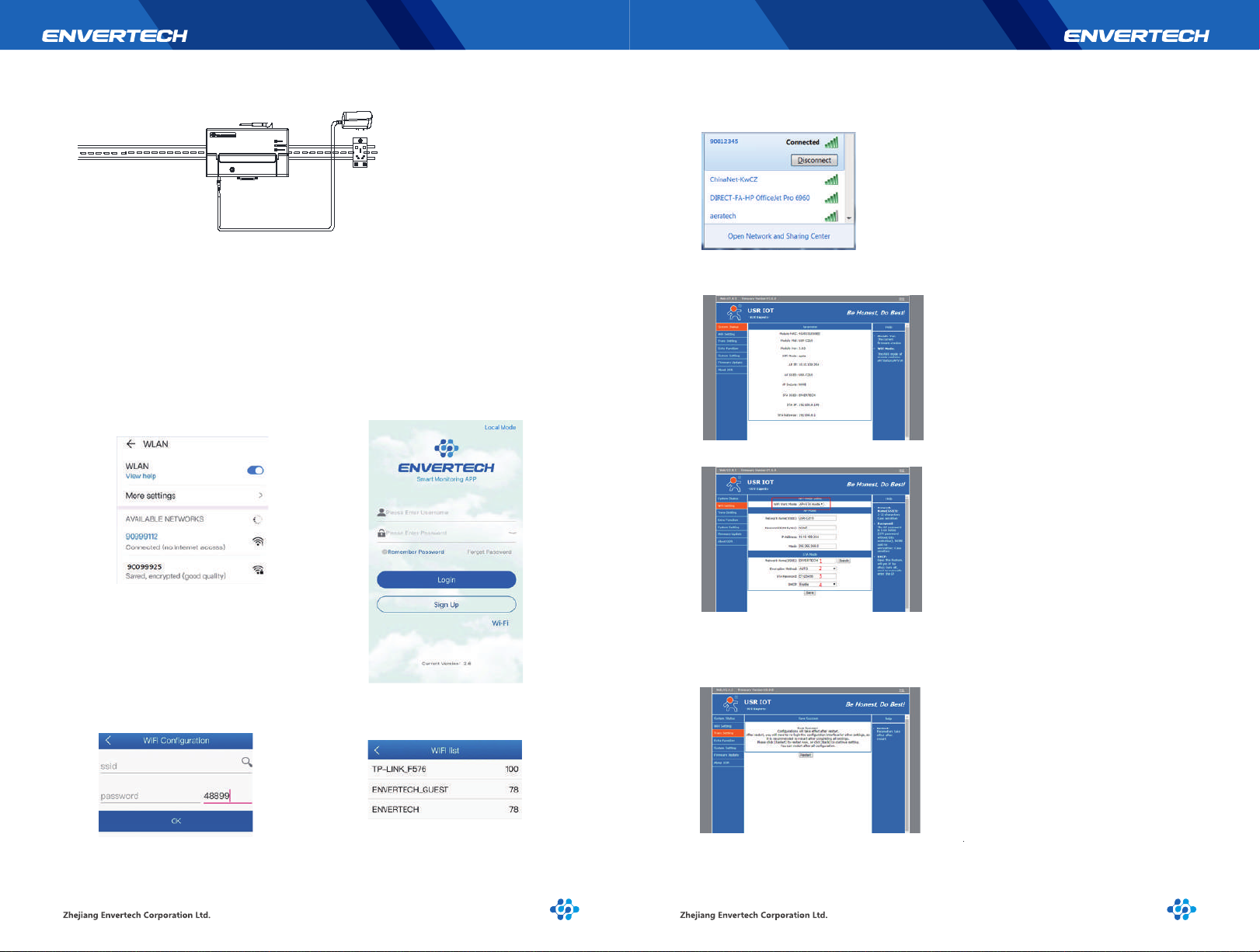Viewport: 1260px width, 952px height.
Task: Expand the More settings row
Action: [x=193, y=495]
